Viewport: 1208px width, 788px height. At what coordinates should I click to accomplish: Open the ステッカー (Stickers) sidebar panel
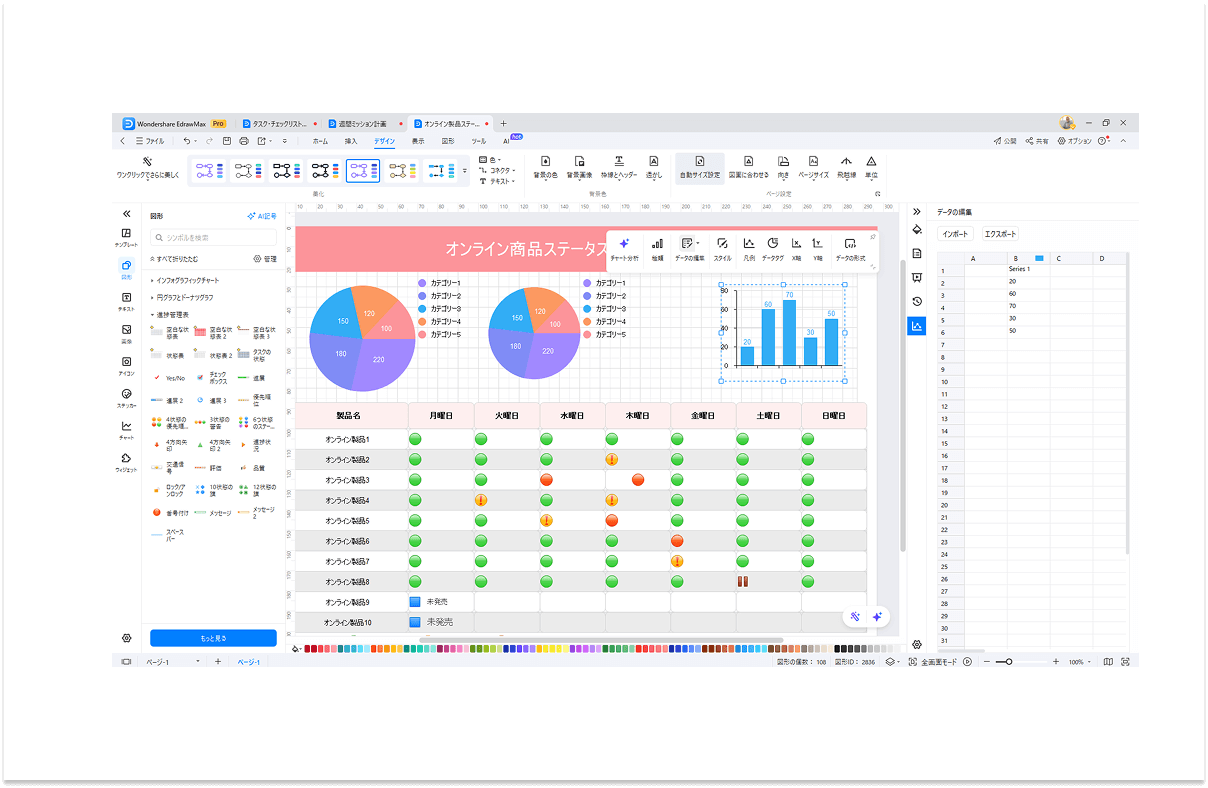[127, 397]
